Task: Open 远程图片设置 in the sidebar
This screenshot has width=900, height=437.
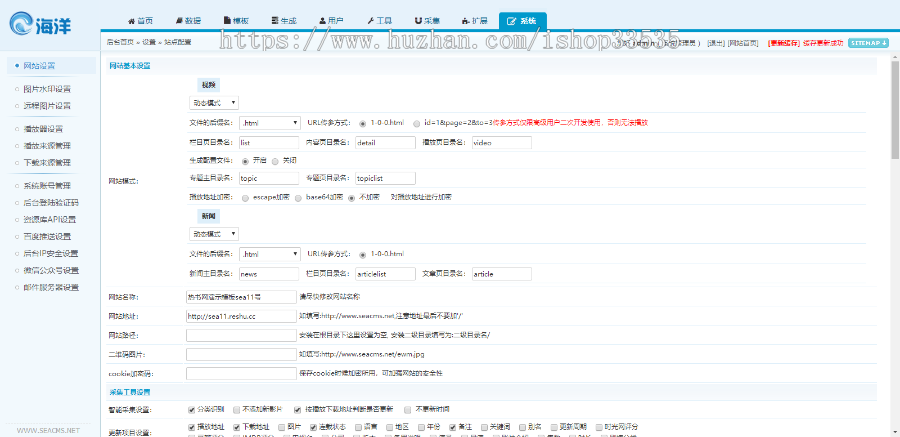Action: click(x=47, y=106)
